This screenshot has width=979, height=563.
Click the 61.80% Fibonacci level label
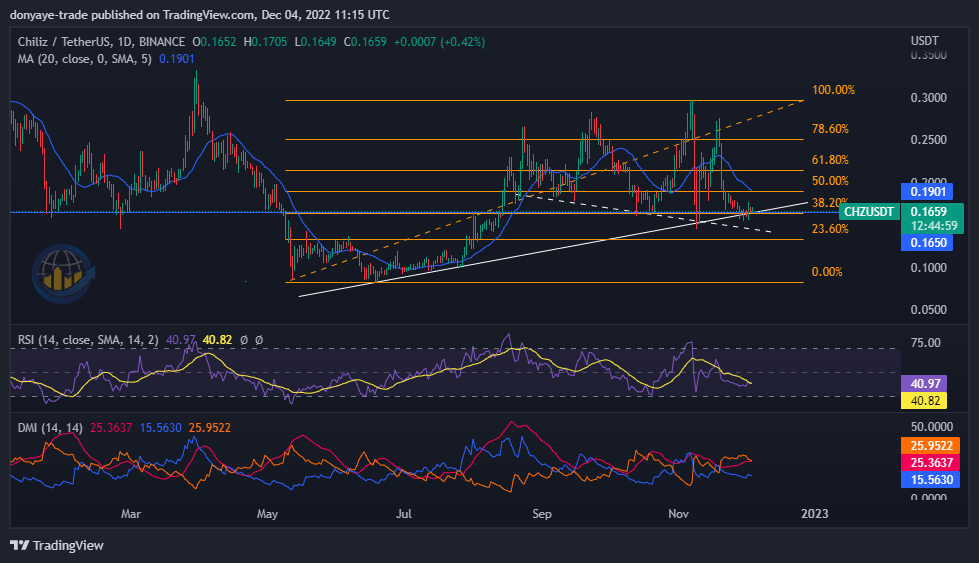pyautogui.click(x=830, y=160)
